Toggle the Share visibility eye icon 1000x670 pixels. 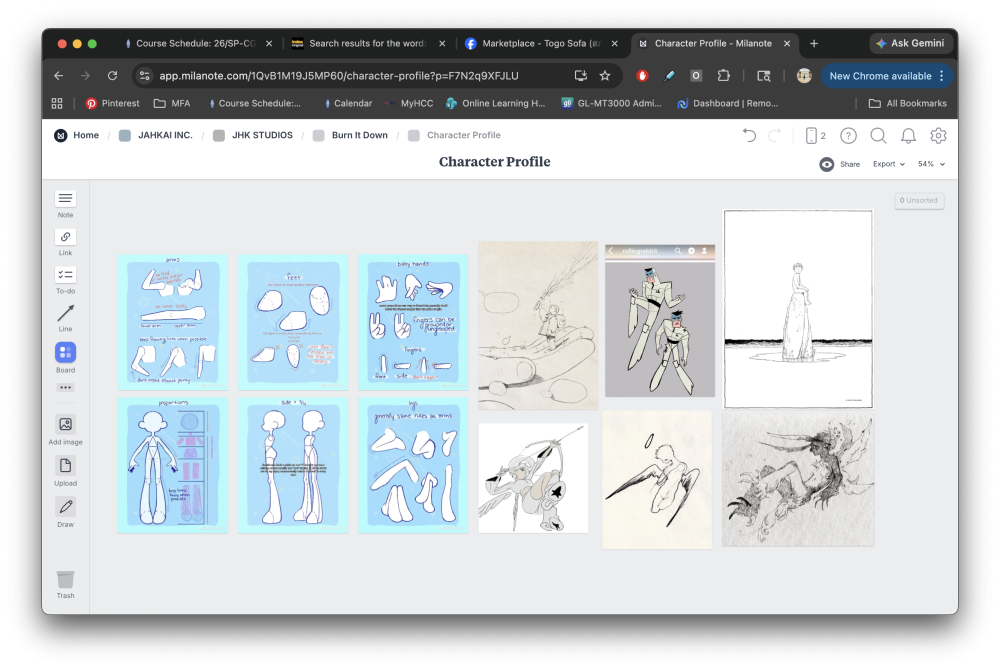827,164
